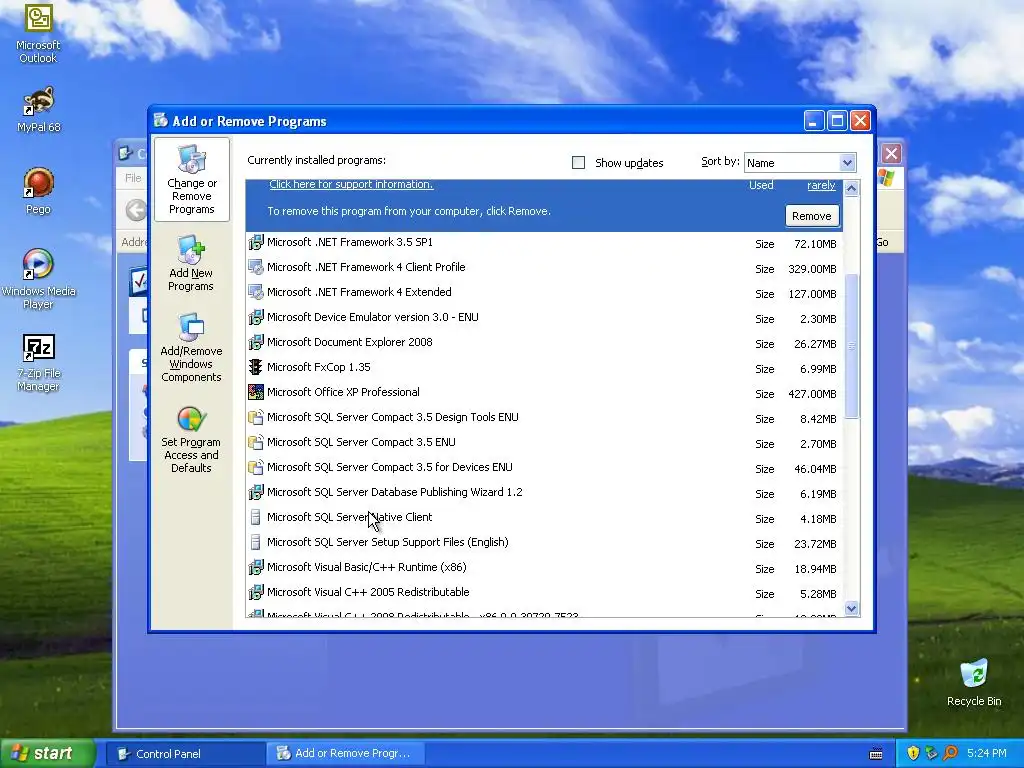Click the program list scroll up arrow
Screen dimensions: 1024x768
852,189
